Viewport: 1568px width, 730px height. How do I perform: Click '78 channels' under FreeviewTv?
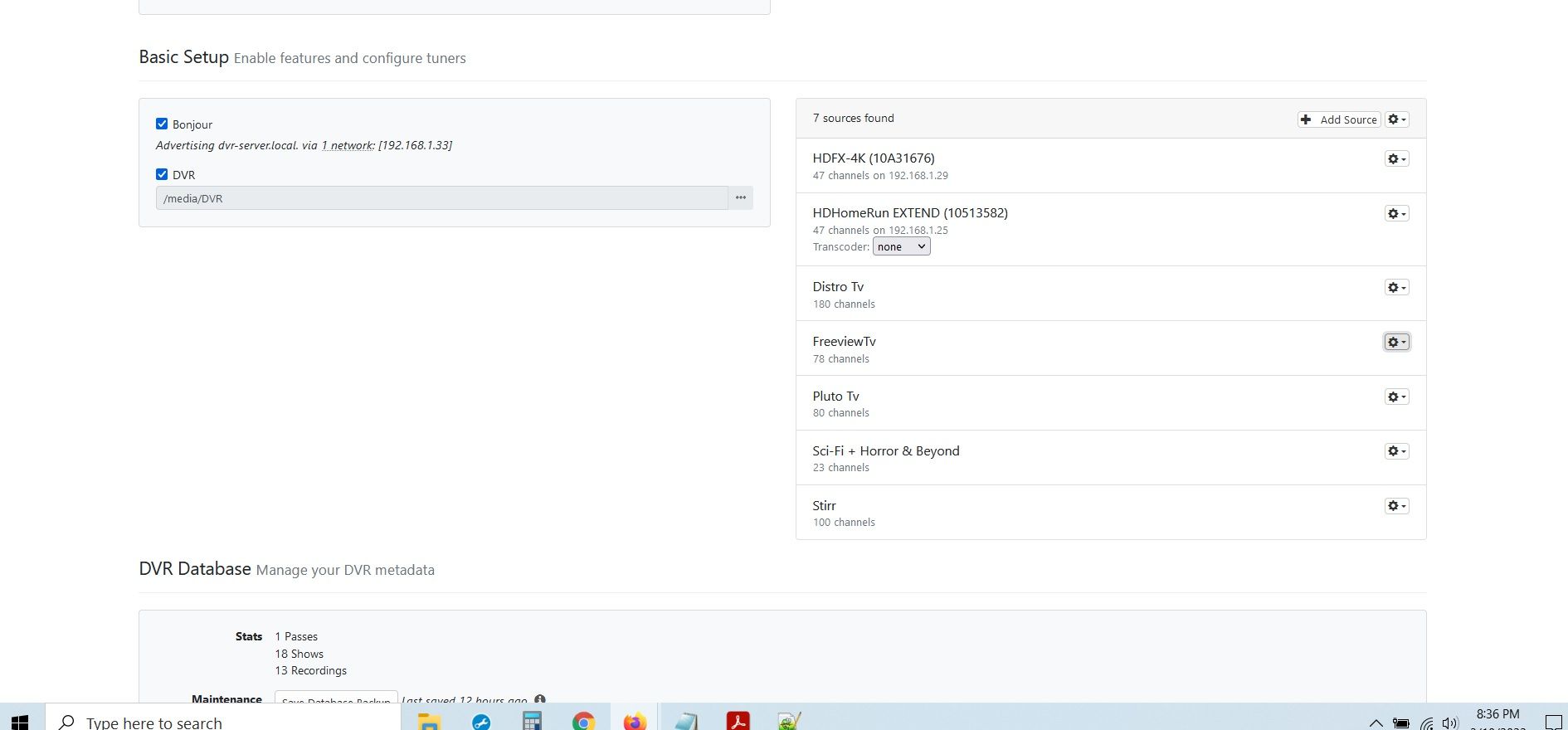841,358
